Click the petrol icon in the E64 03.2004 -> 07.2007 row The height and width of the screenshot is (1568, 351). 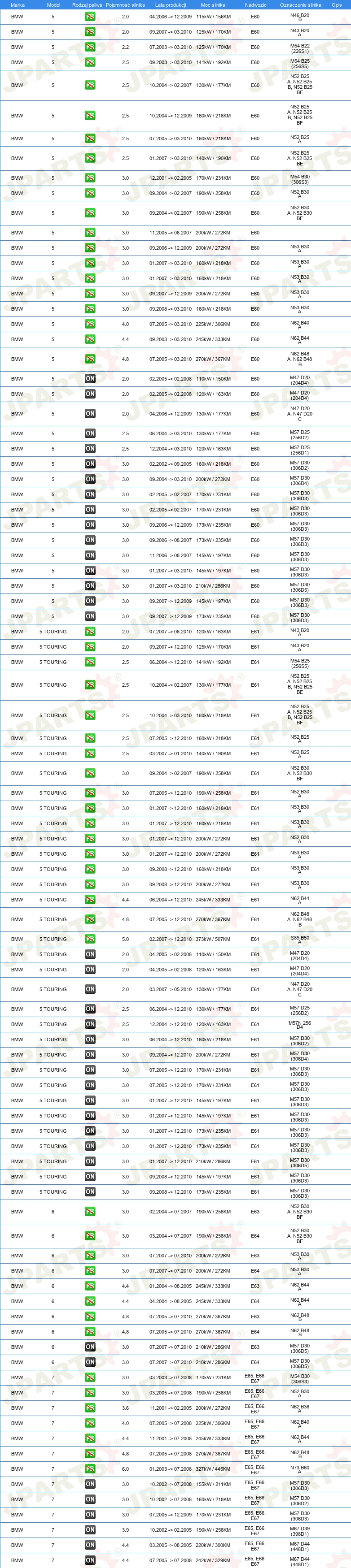(x=90, y=1236)
